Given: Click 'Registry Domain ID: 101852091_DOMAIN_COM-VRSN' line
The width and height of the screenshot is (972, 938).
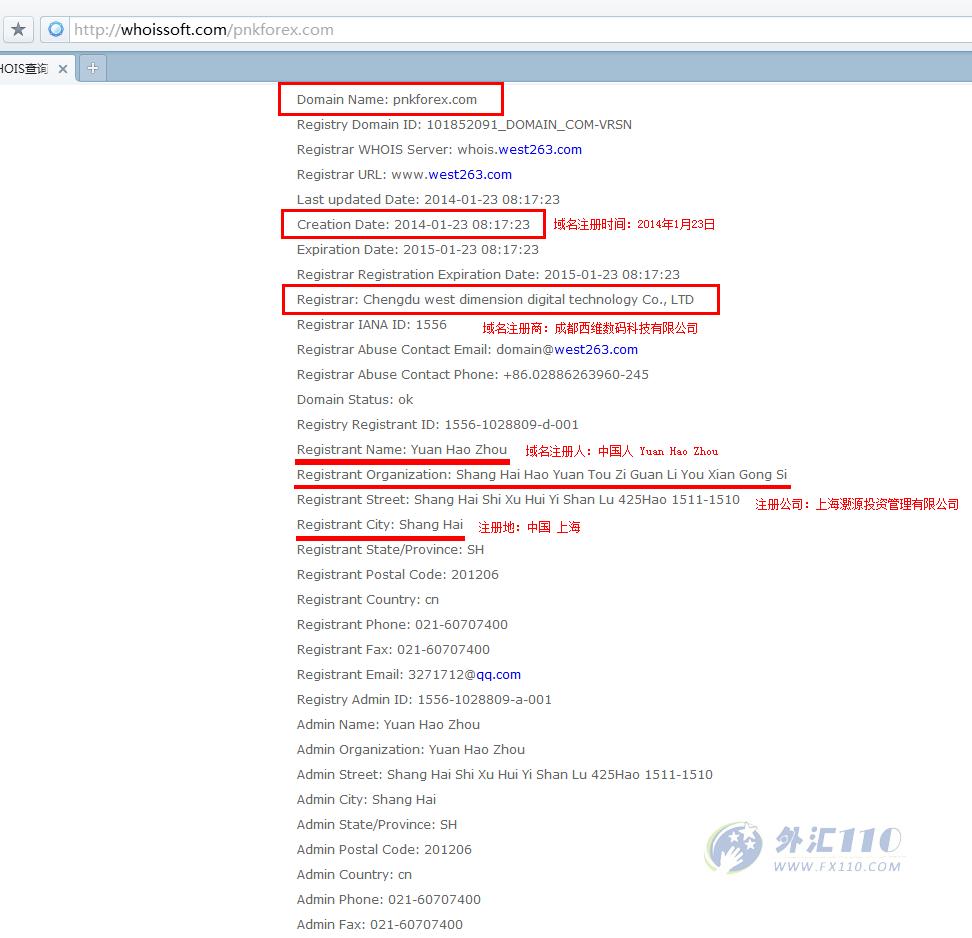Looking at the screenshot, I should coord(464,125).
